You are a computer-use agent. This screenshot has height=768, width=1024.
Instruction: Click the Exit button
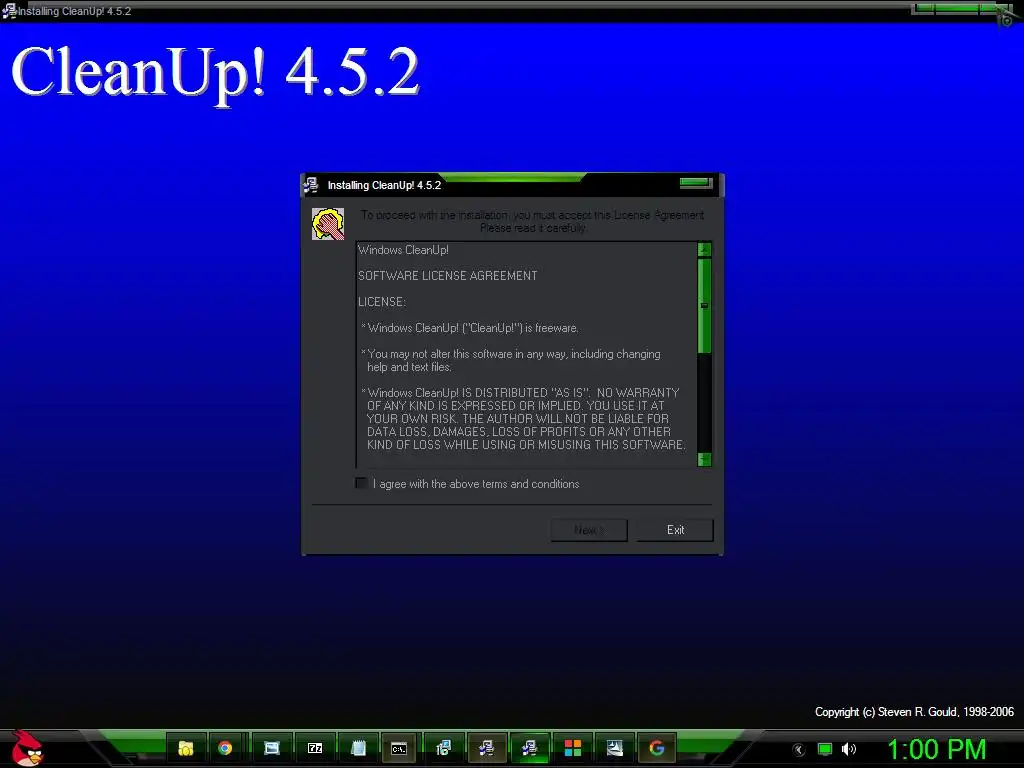click(x=675, y=530)
